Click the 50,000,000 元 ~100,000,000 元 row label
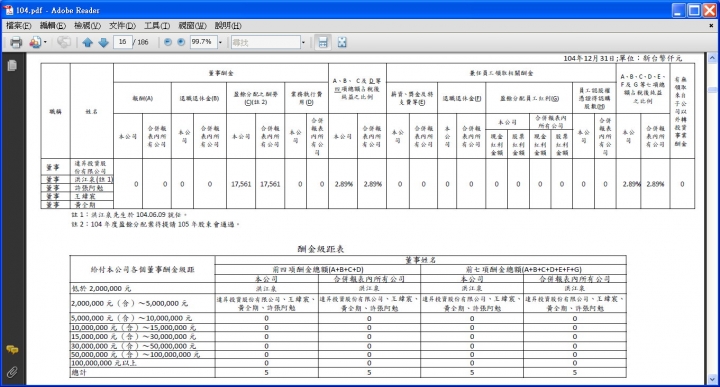This screenshot has width=720, height=387. pos(135,354)
